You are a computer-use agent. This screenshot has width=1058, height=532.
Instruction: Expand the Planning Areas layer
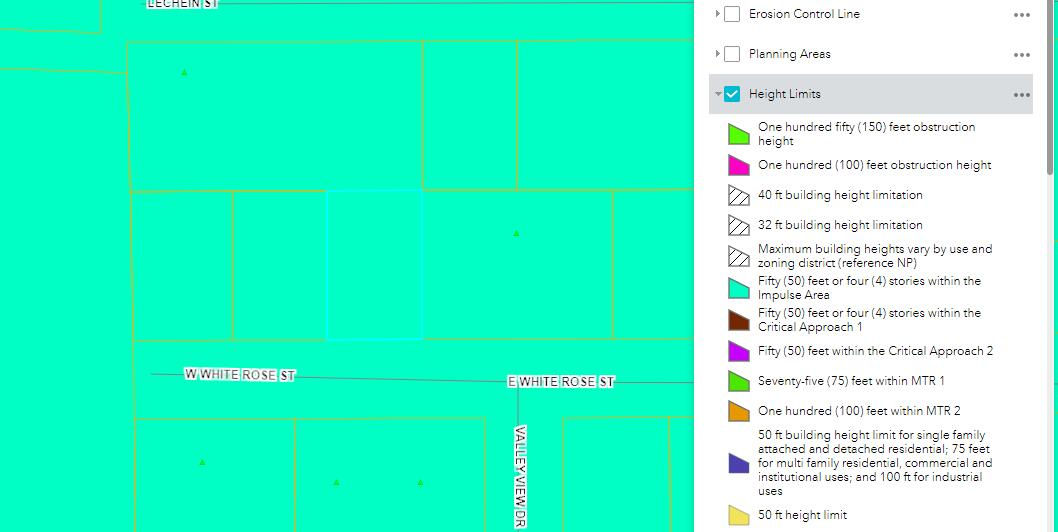tap(717, 54)
